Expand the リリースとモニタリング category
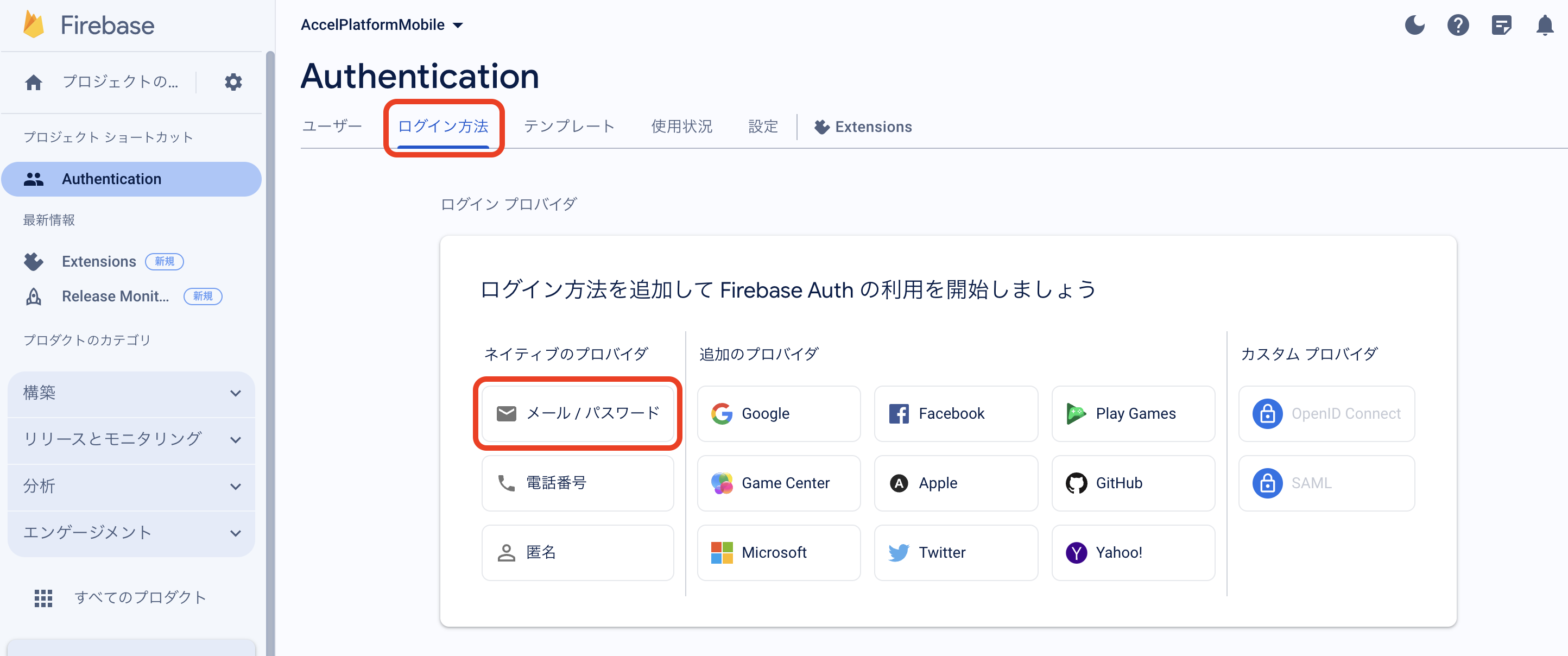 tap(131, 439)
